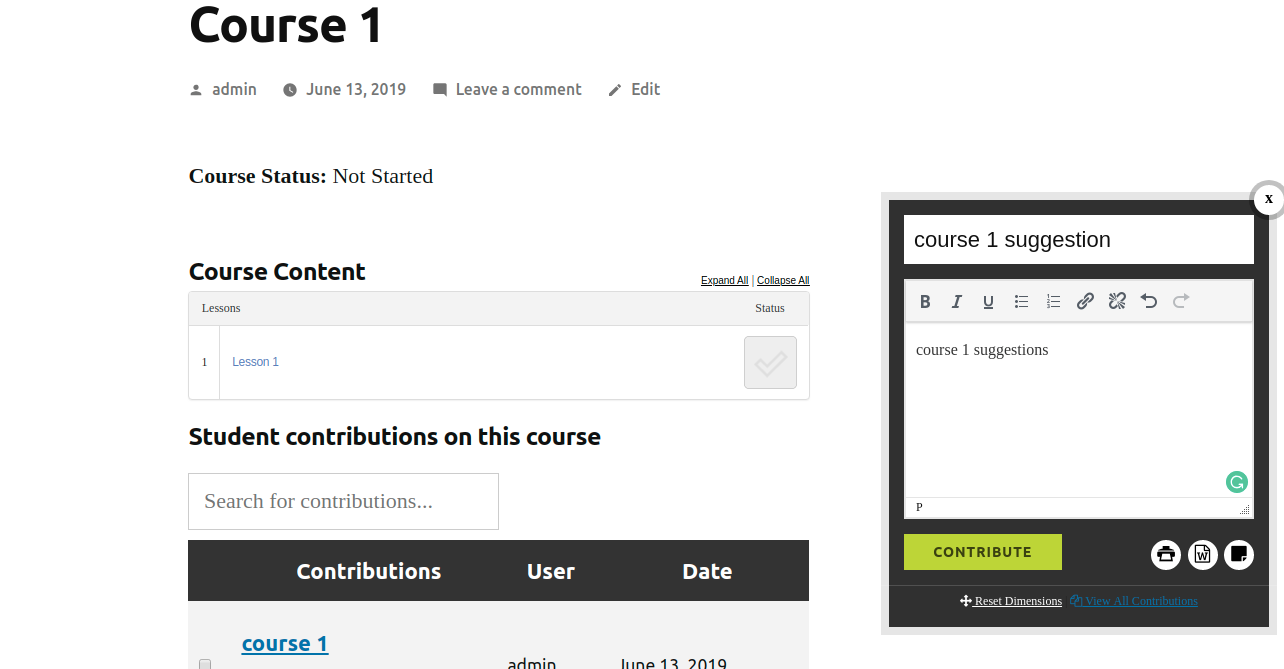Expand all course lessons
The height and width of the screenshot is (669, 1284).
click(725, 281)
